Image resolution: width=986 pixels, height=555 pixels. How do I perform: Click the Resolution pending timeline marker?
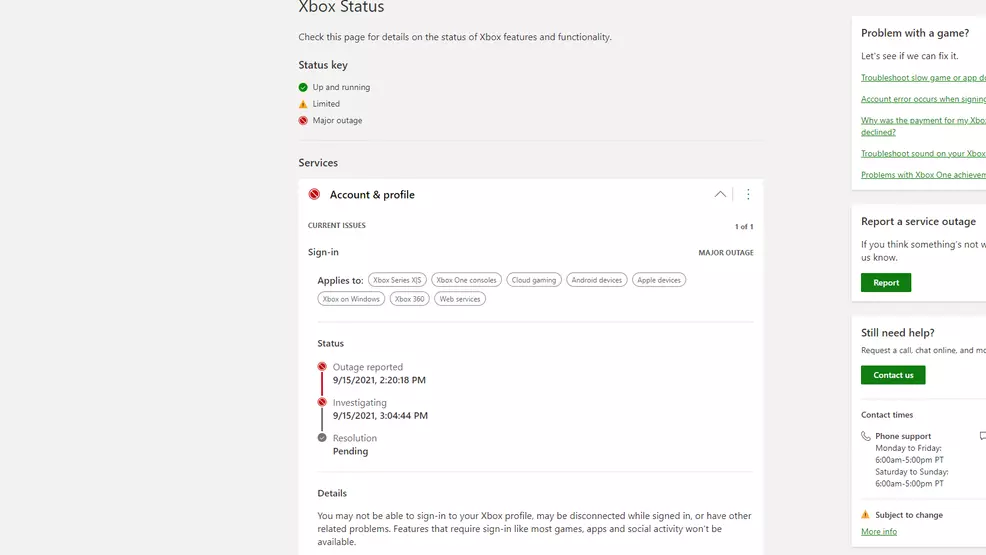click(322, 437)
